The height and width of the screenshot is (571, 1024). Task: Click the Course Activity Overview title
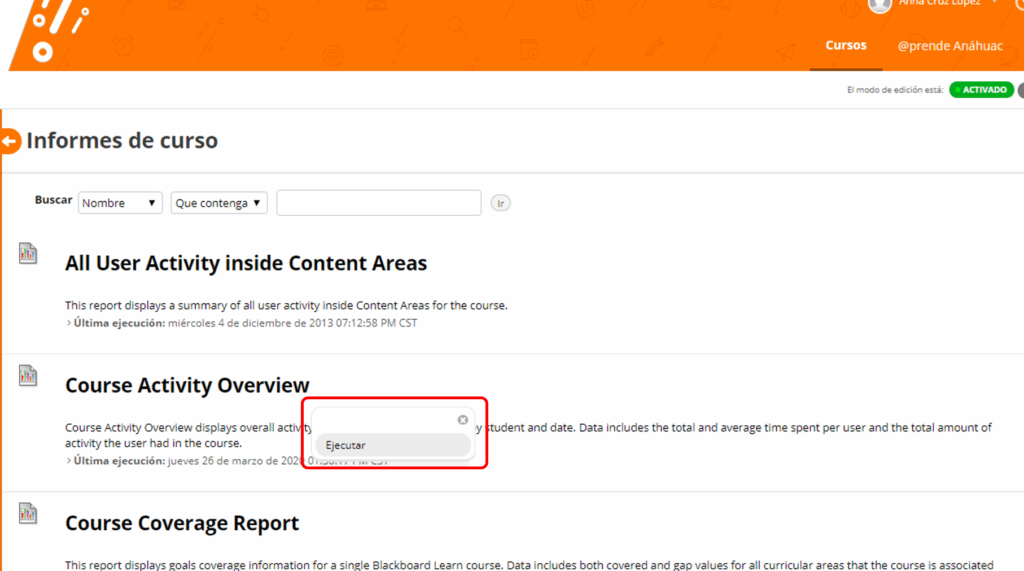point(187,386)
